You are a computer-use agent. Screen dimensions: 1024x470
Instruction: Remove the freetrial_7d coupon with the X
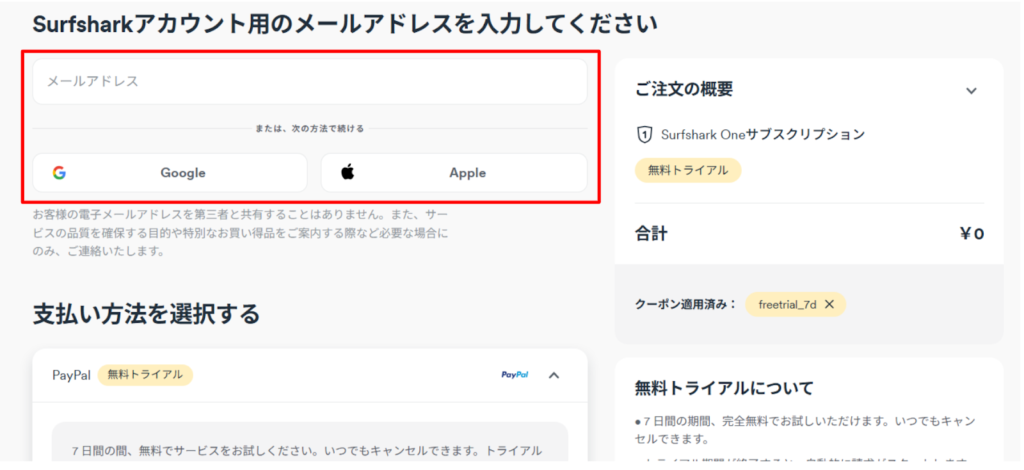point(829,304)
